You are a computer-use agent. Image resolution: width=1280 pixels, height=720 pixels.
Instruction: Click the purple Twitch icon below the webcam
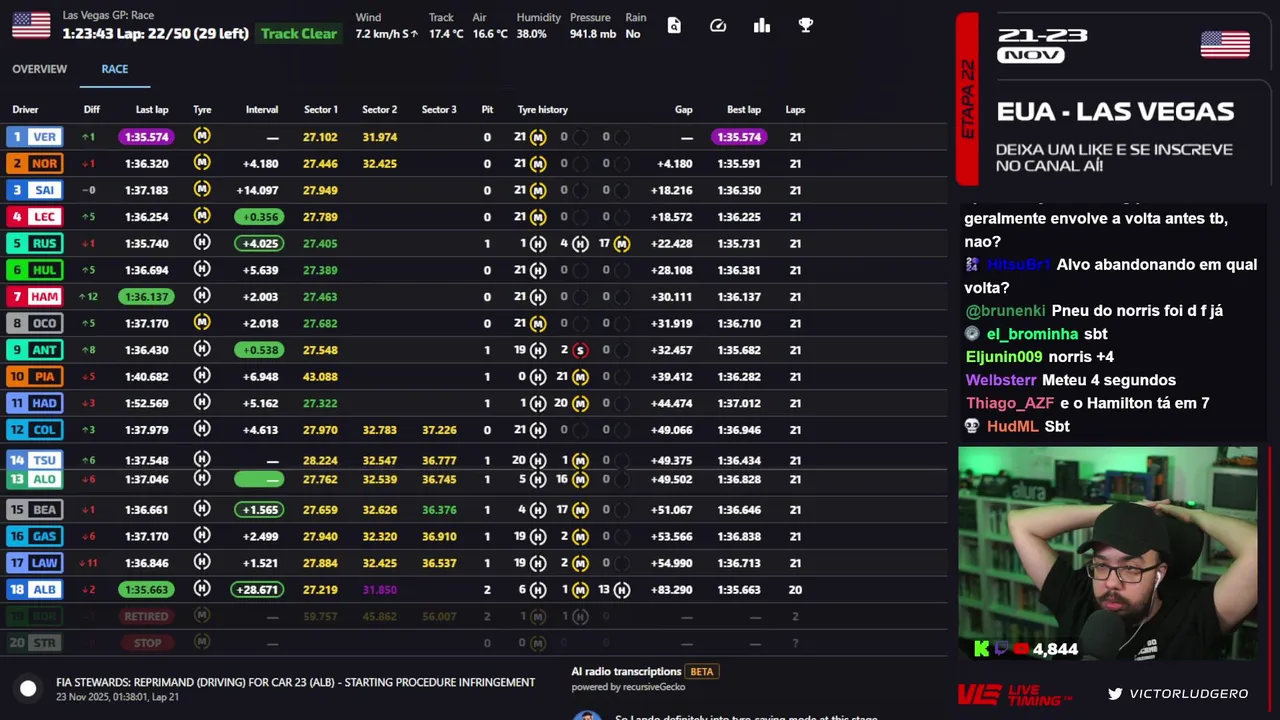(1002, 649)
